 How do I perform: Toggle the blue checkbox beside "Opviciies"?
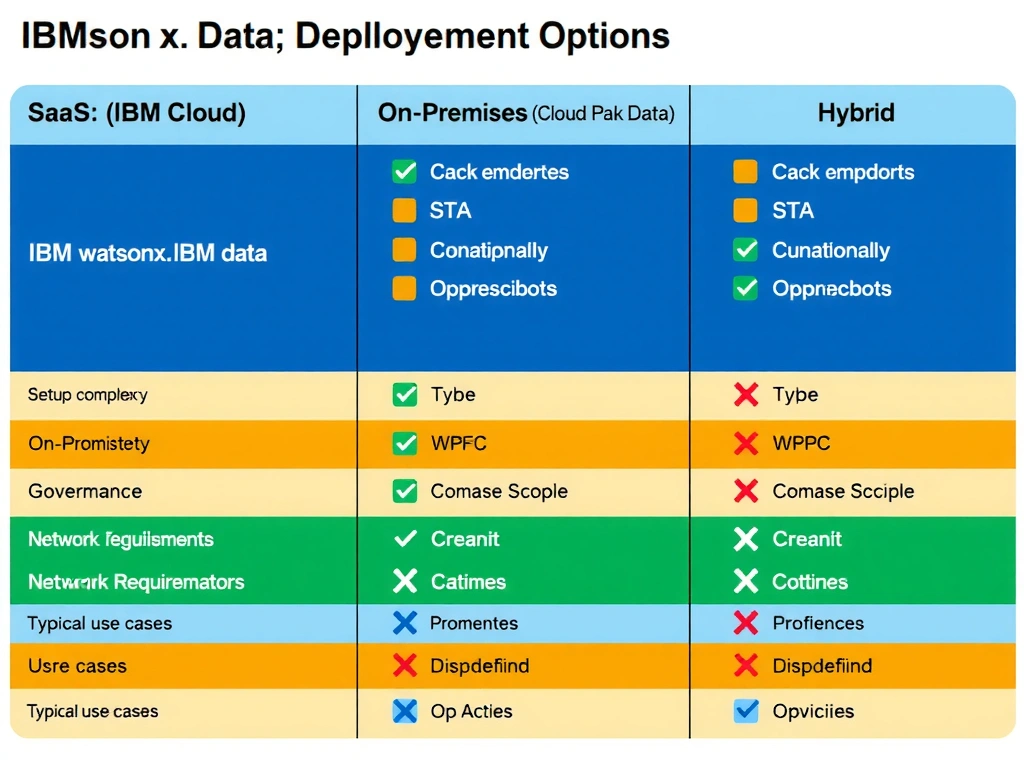(746, 711)
